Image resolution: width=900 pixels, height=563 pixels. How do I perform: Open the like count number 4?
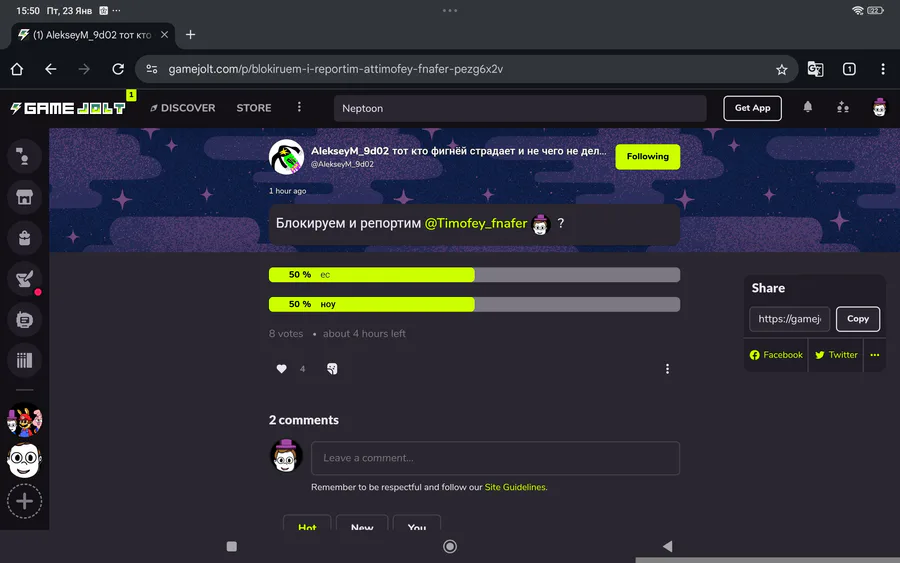(302, 369)
